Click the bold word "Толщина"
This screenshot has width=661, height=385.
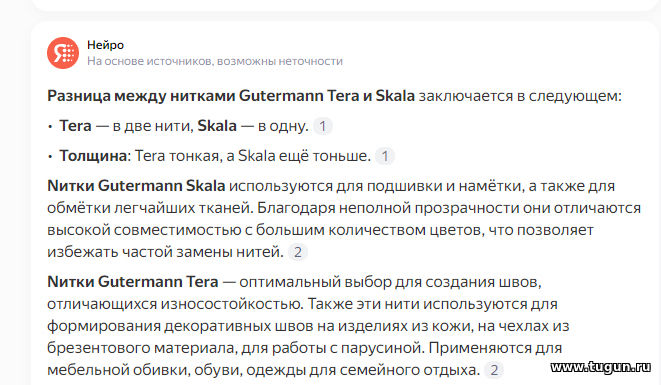point(93,156)
